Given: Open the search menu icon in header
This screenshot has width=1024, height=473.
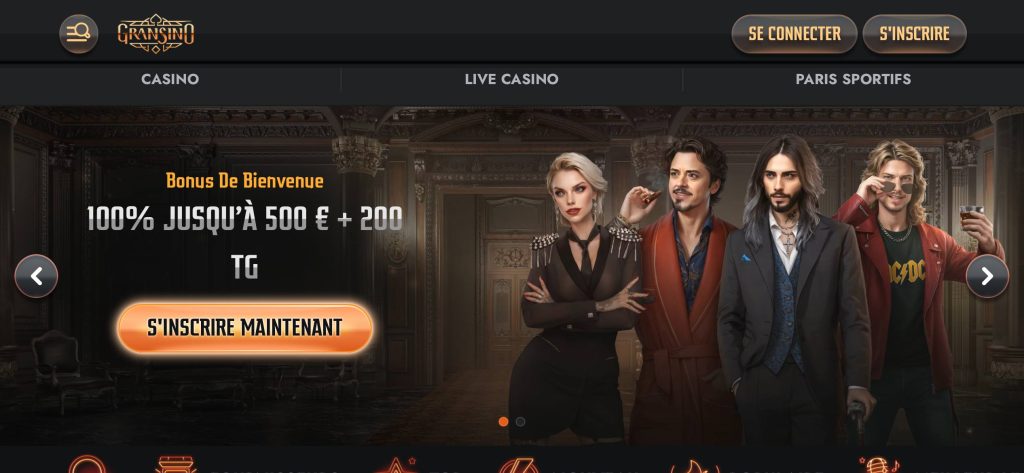Looking at the screenshot, I should [78, 33].
